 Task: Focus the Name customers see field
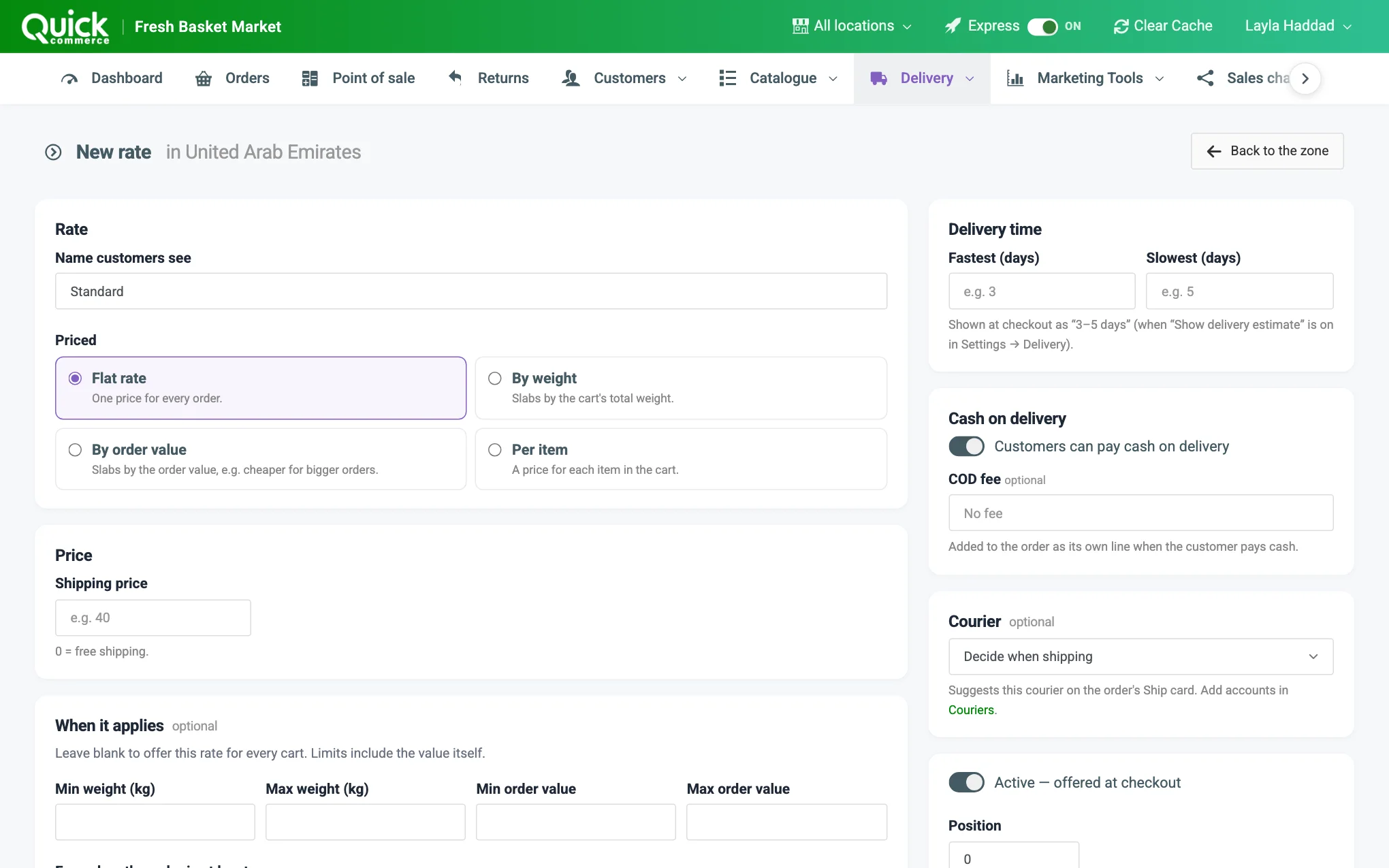pyautogui.click(x=471, y=291)
